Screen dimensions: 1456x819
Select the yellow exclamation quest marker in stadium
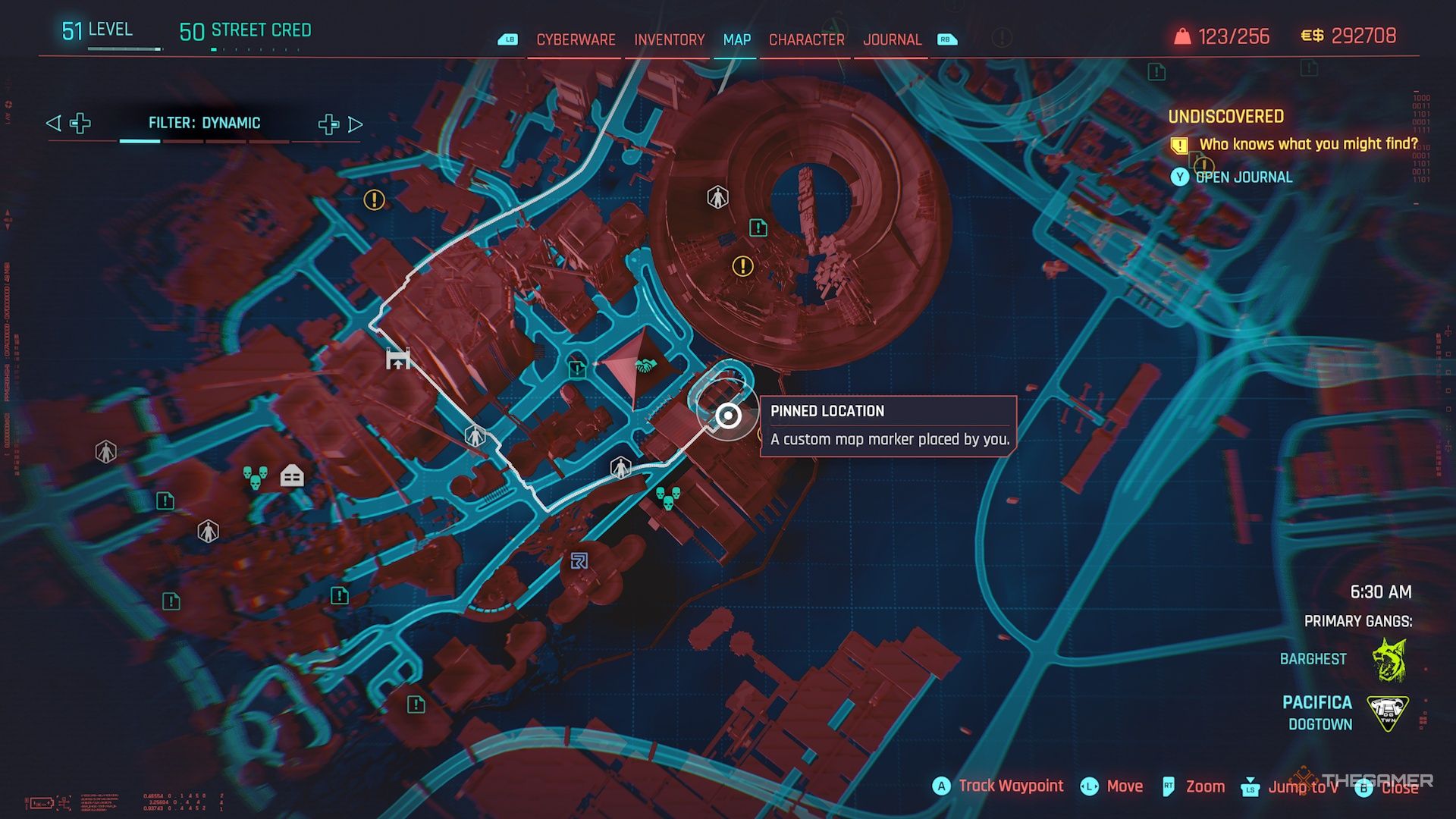(x=742, y=266)
